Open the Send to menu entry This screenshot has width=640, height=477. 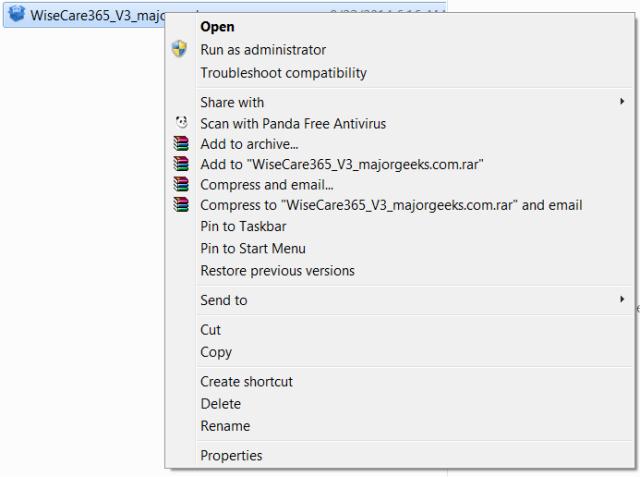(x=224, y=300)
